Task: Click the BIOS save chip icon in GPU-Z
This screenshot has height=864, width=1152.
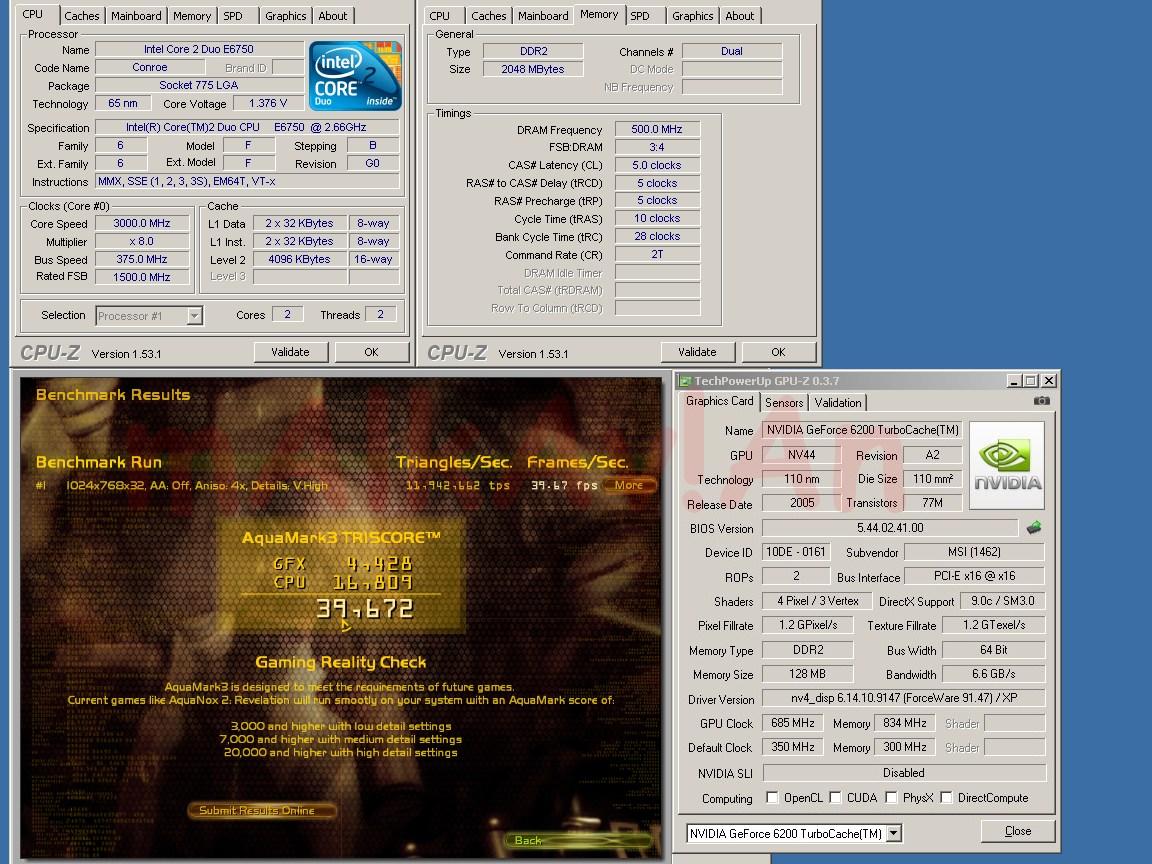Action: click(1034, 528)
